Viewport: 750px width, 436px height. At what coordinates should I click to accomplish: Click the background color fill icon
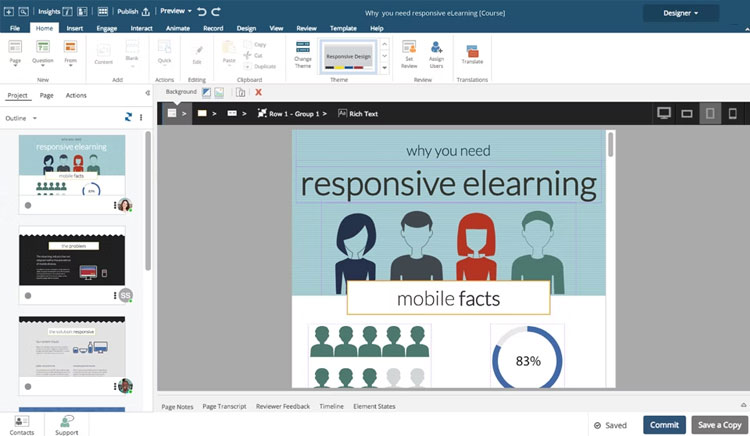[206, 92]
